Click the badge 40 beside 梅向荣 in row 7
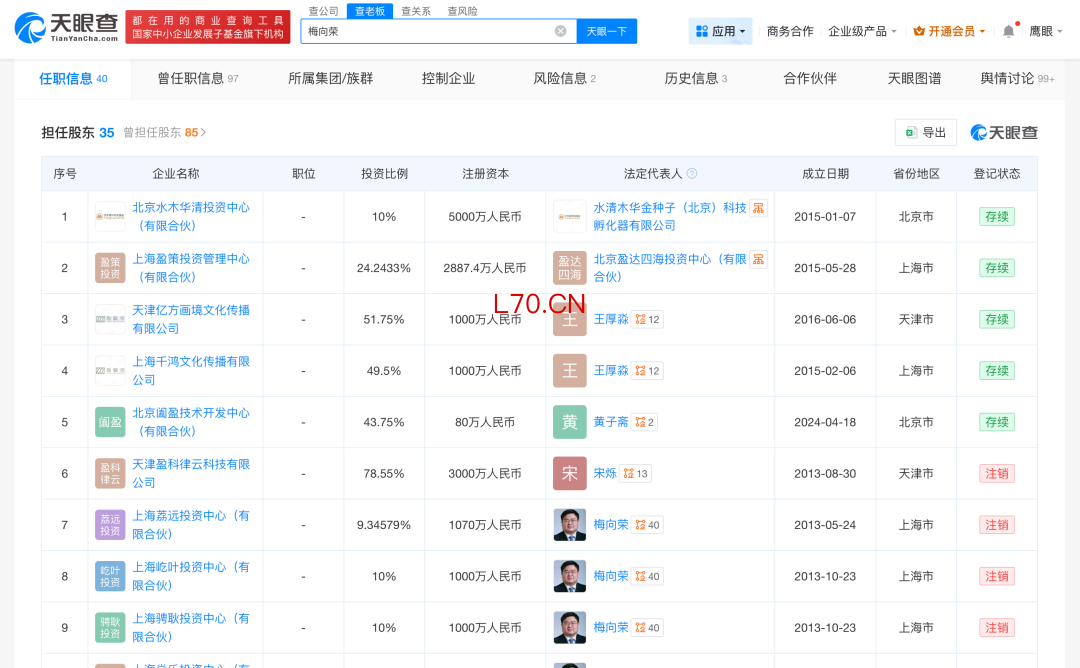Viewport: 1080px width, 668px height. point(647,525)
